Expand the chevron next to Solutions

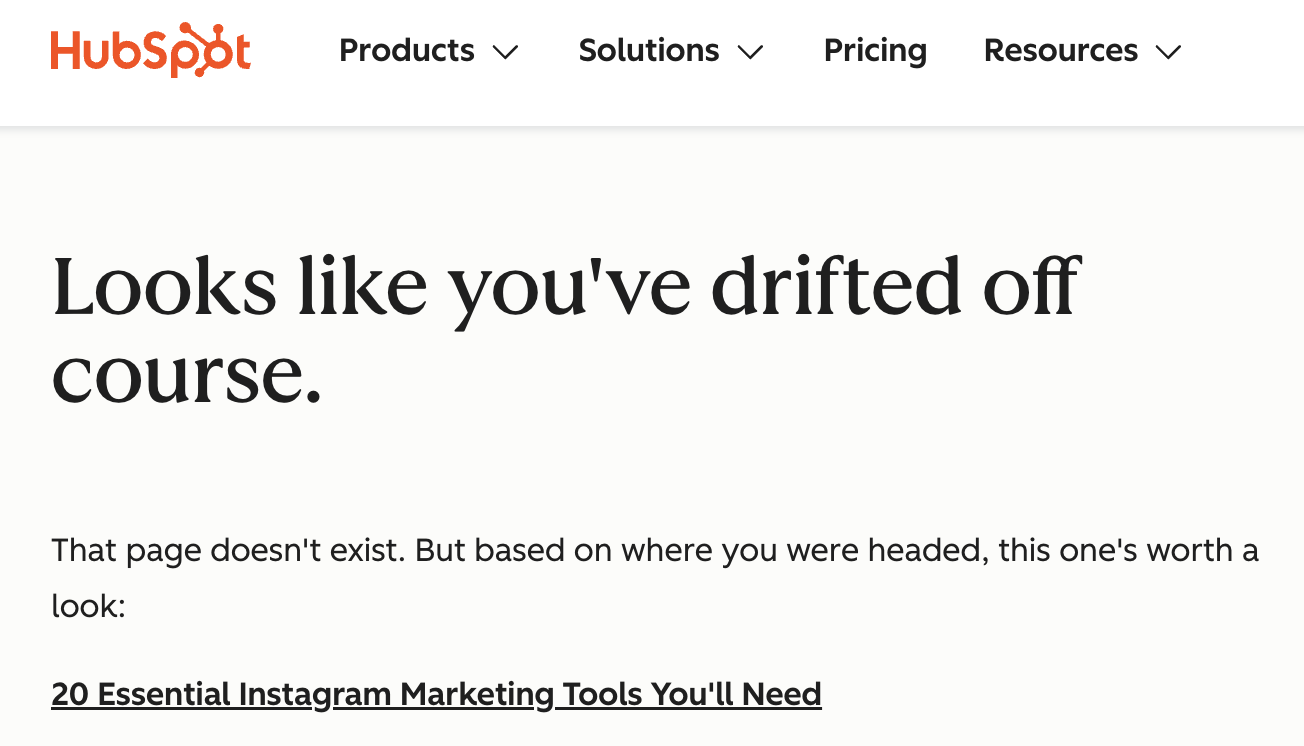pos(750,52)
